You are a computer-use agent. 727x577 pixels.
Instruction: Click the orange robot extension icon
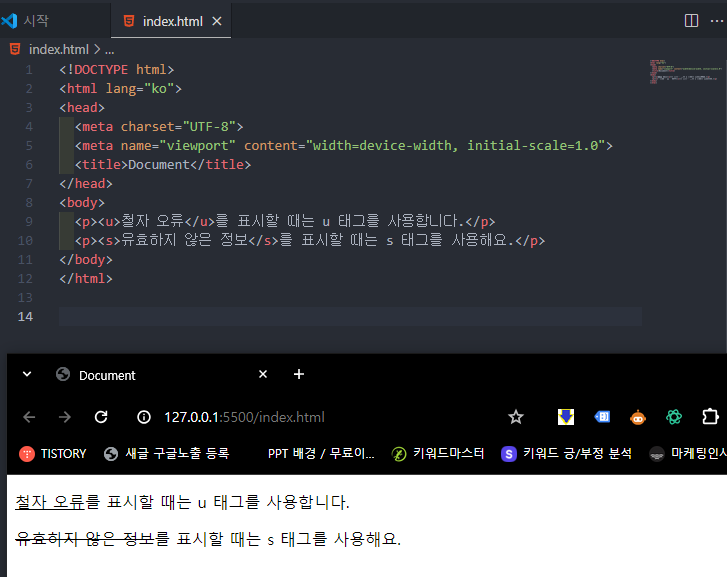[x=638, y=417]
